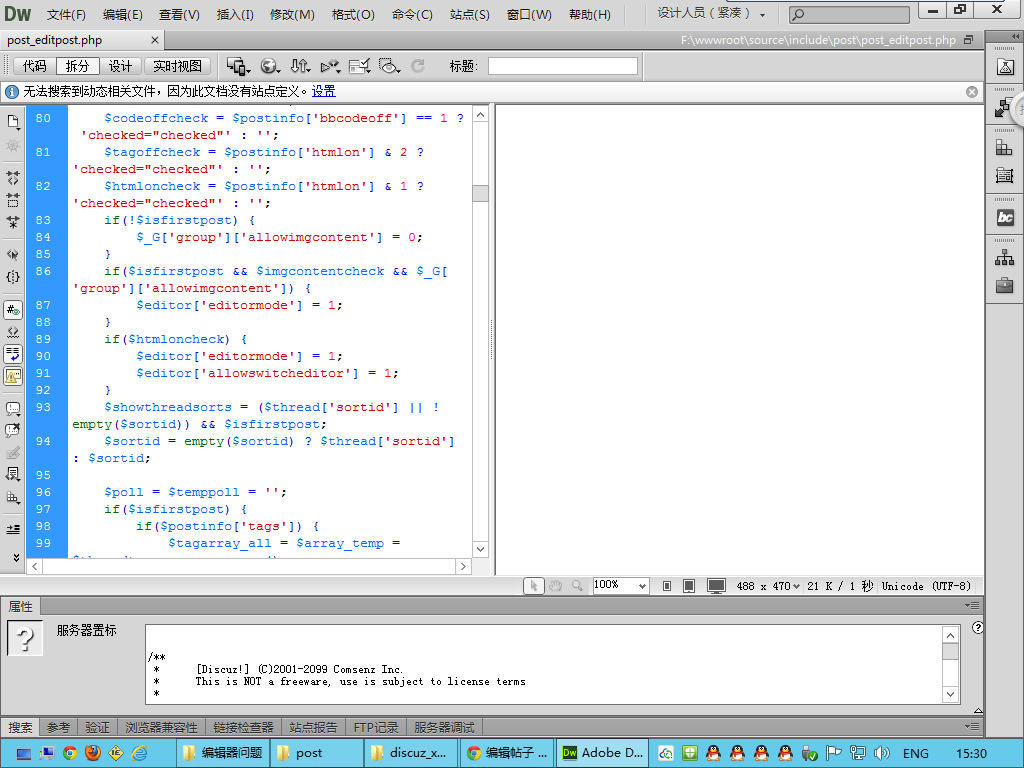Open the File Management arrows icon
This screenshot has height=768, width=1024.
click(300, 66)
